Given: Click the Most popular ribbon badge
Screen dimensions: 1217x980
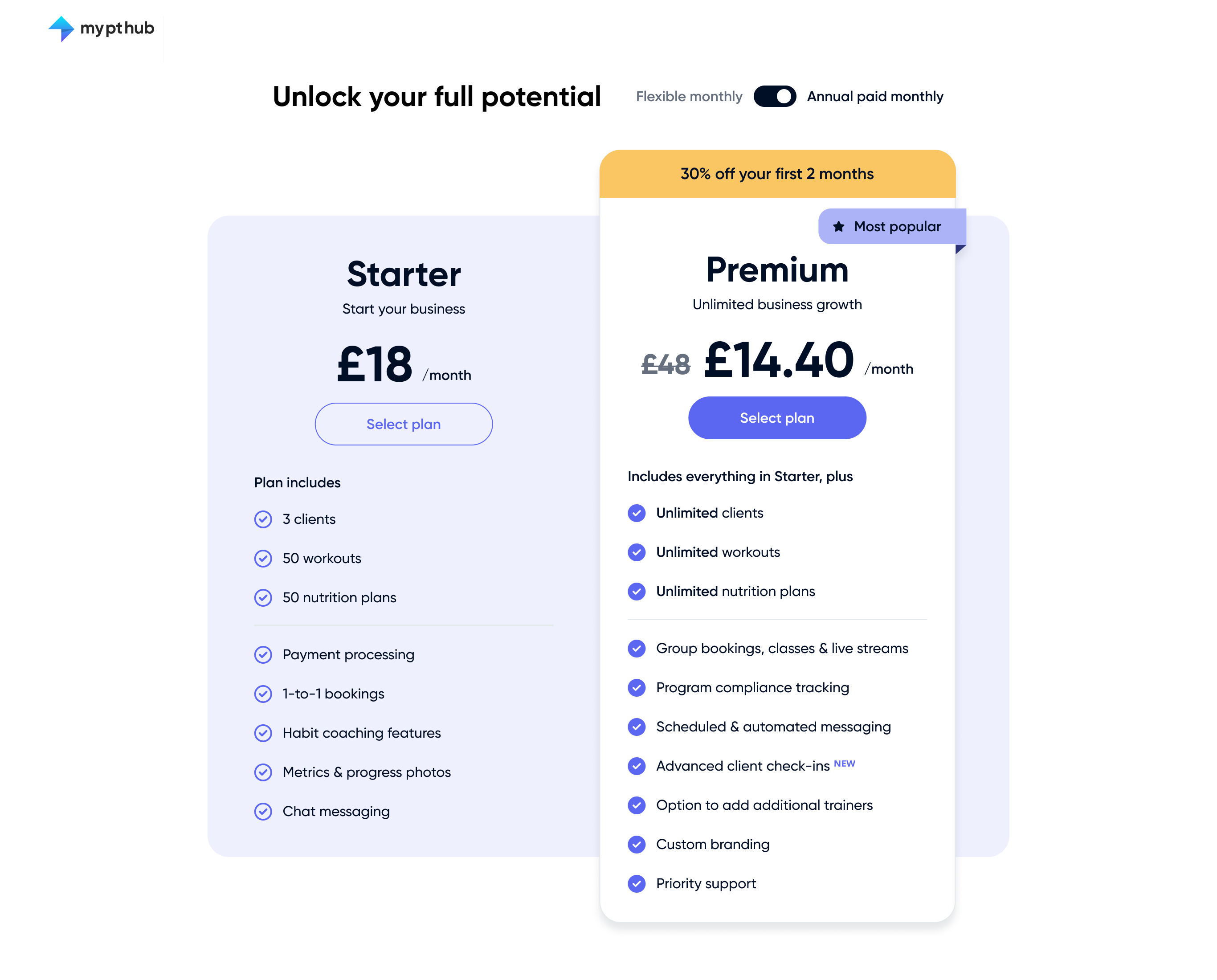Looking at the screenshot, I should click(x=892, y=226).
